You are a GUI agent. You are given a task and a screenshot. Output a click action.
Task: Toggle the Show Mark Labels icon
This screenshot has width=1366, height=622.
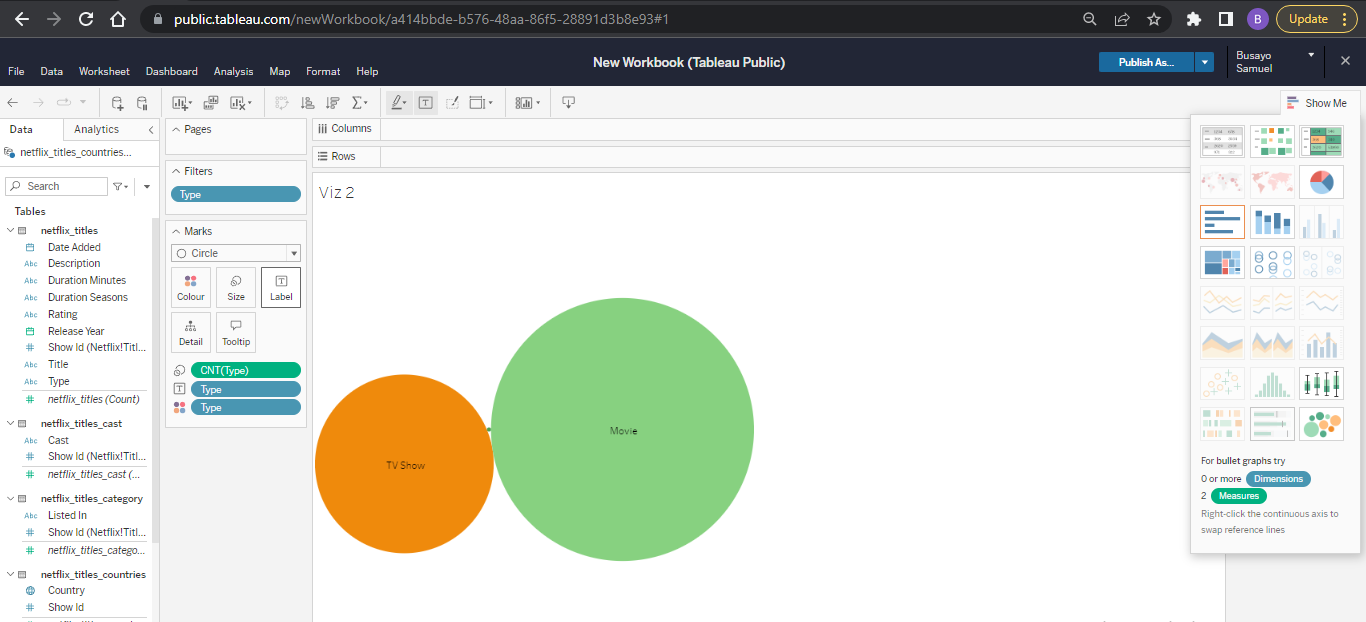tap(426, 103)
